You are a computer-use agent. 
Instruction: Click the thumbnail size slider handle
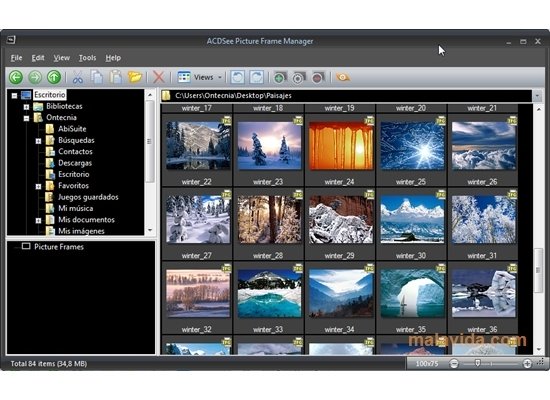point(477,363)
